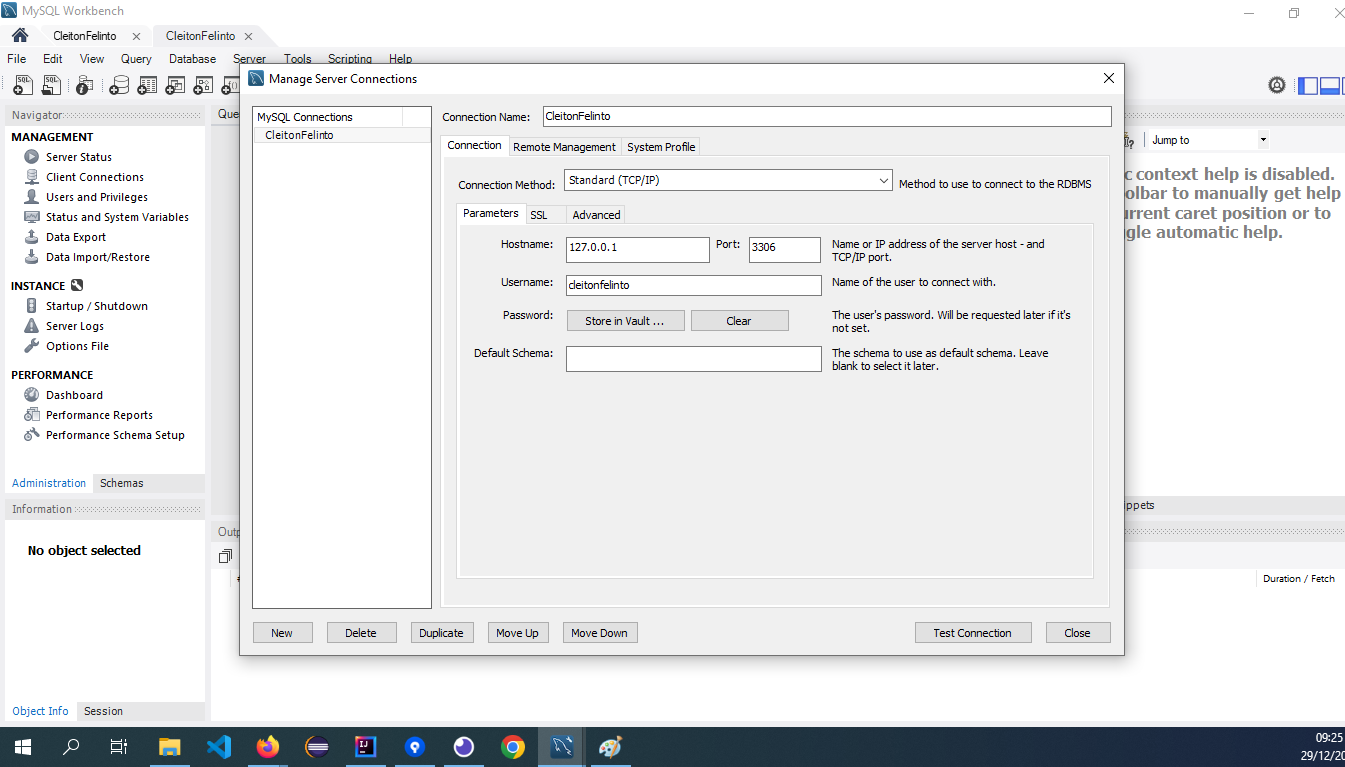Open a SQL script file toolbar icon
1345x767 pixels.
point(50,86)
